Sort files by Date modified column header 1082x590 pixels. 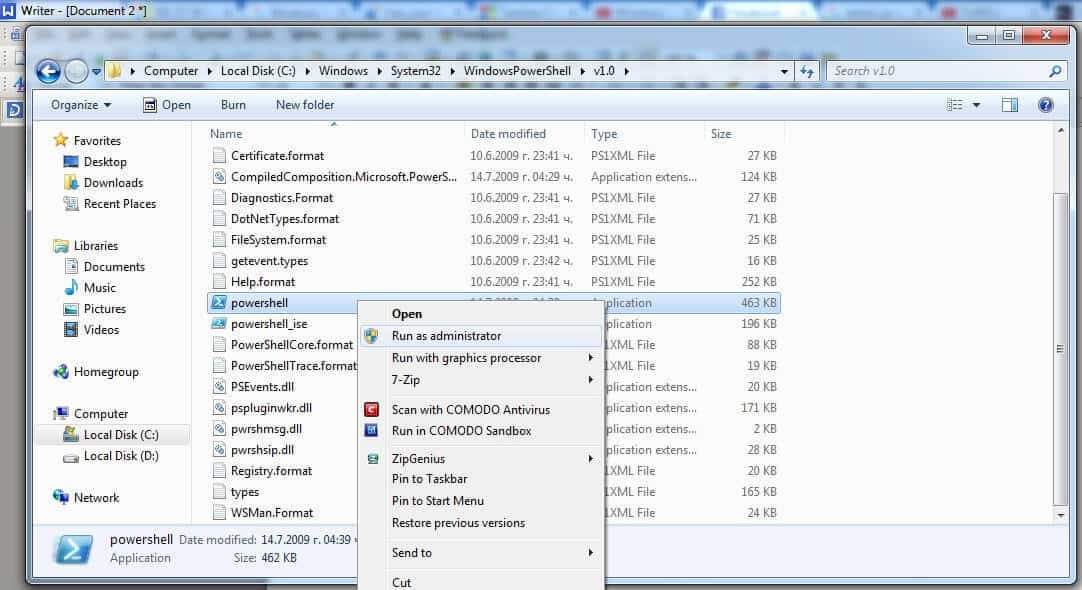pos(508,134)
